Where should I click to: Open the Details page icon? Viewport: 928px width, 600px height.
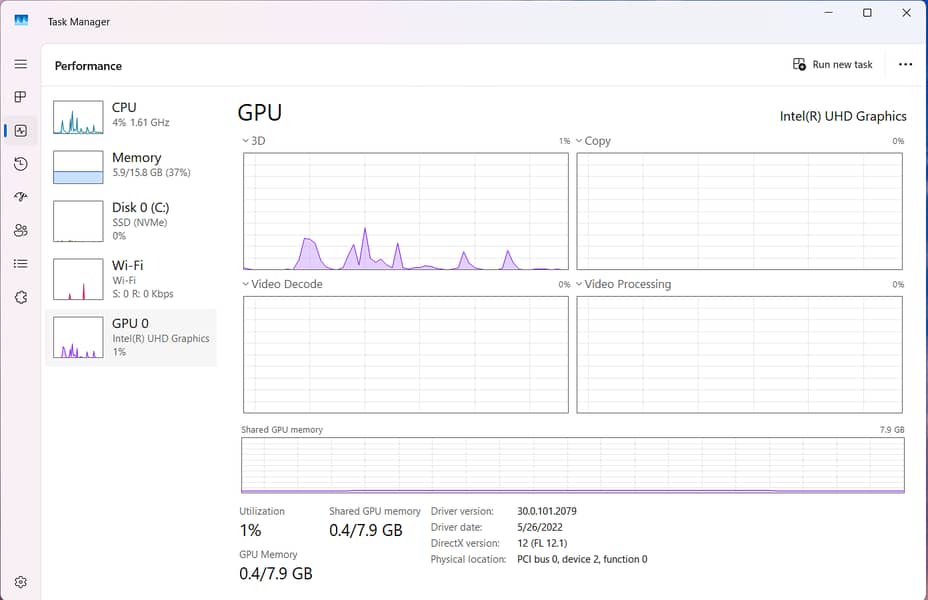pos(20,264)
